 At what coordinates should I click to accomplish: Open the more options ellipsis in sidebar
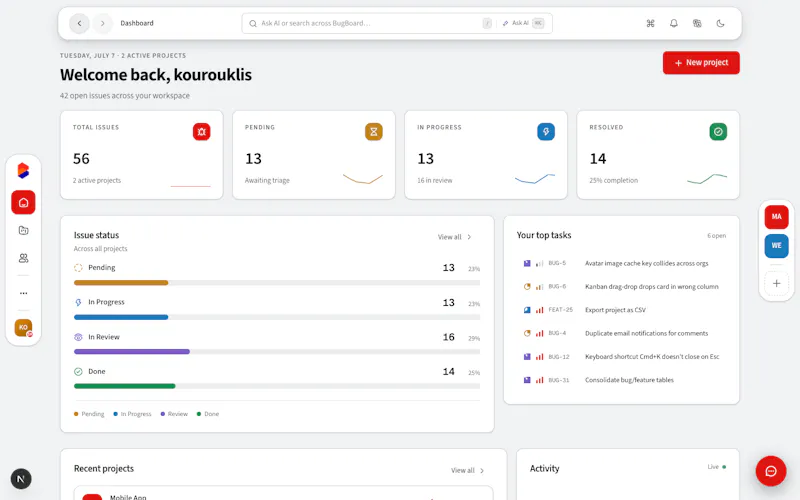(x=23, y=293)
